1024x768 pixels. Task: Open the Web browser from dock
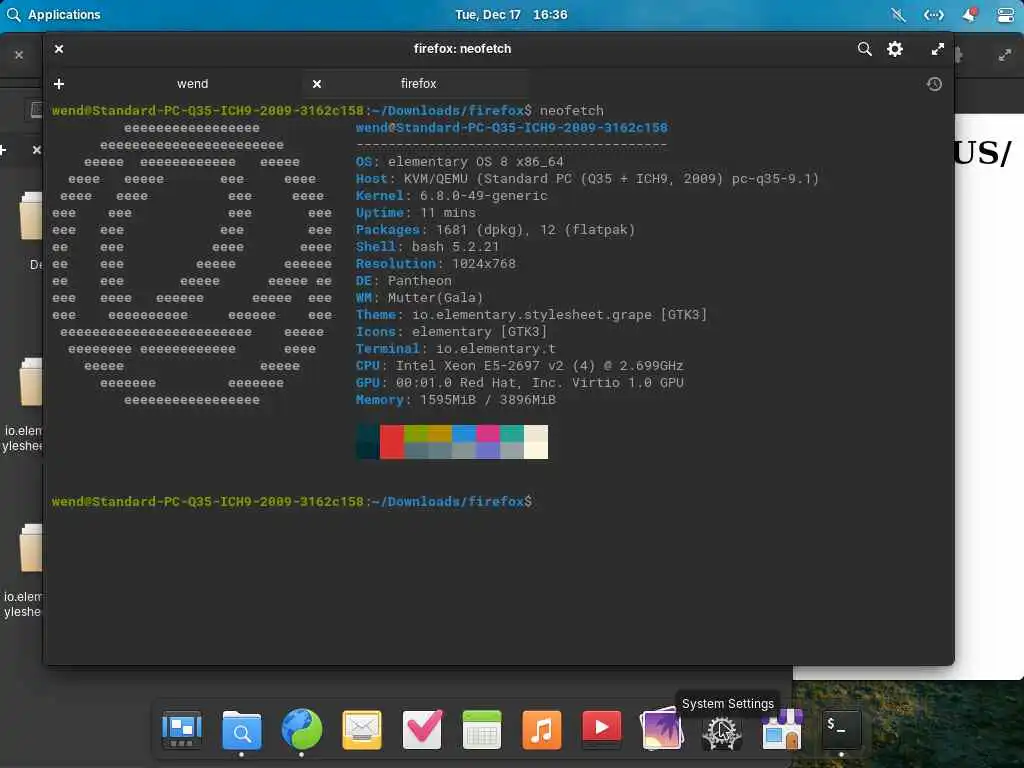coord(302,729)
